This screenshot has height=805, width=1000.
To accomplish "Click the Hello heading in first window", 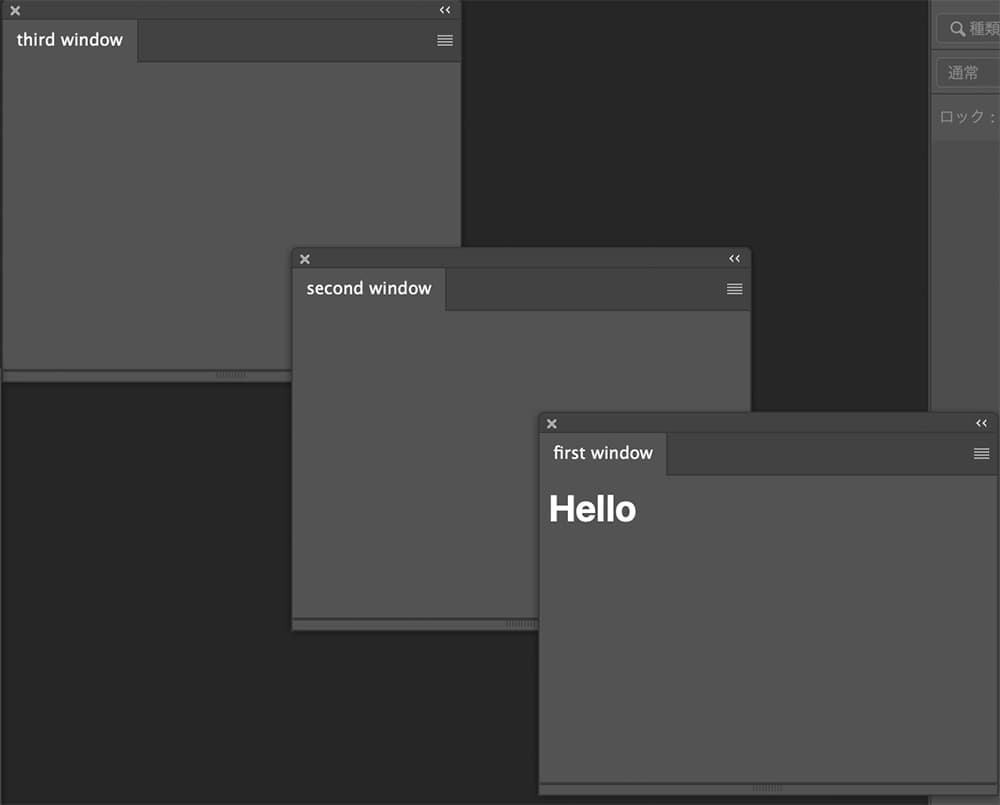I will tap(593, 509).
